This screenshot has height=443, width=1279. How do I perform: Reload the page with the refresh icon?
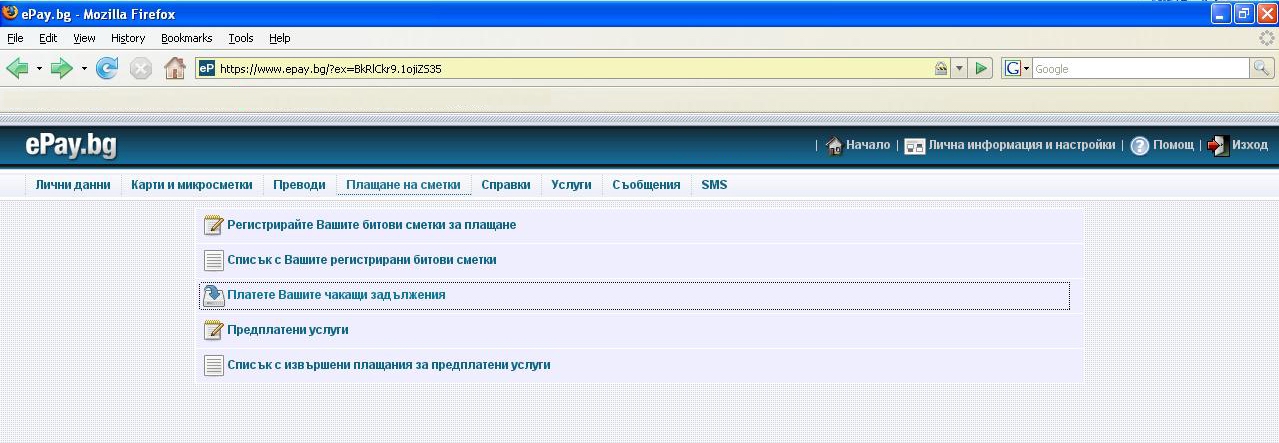107,69
